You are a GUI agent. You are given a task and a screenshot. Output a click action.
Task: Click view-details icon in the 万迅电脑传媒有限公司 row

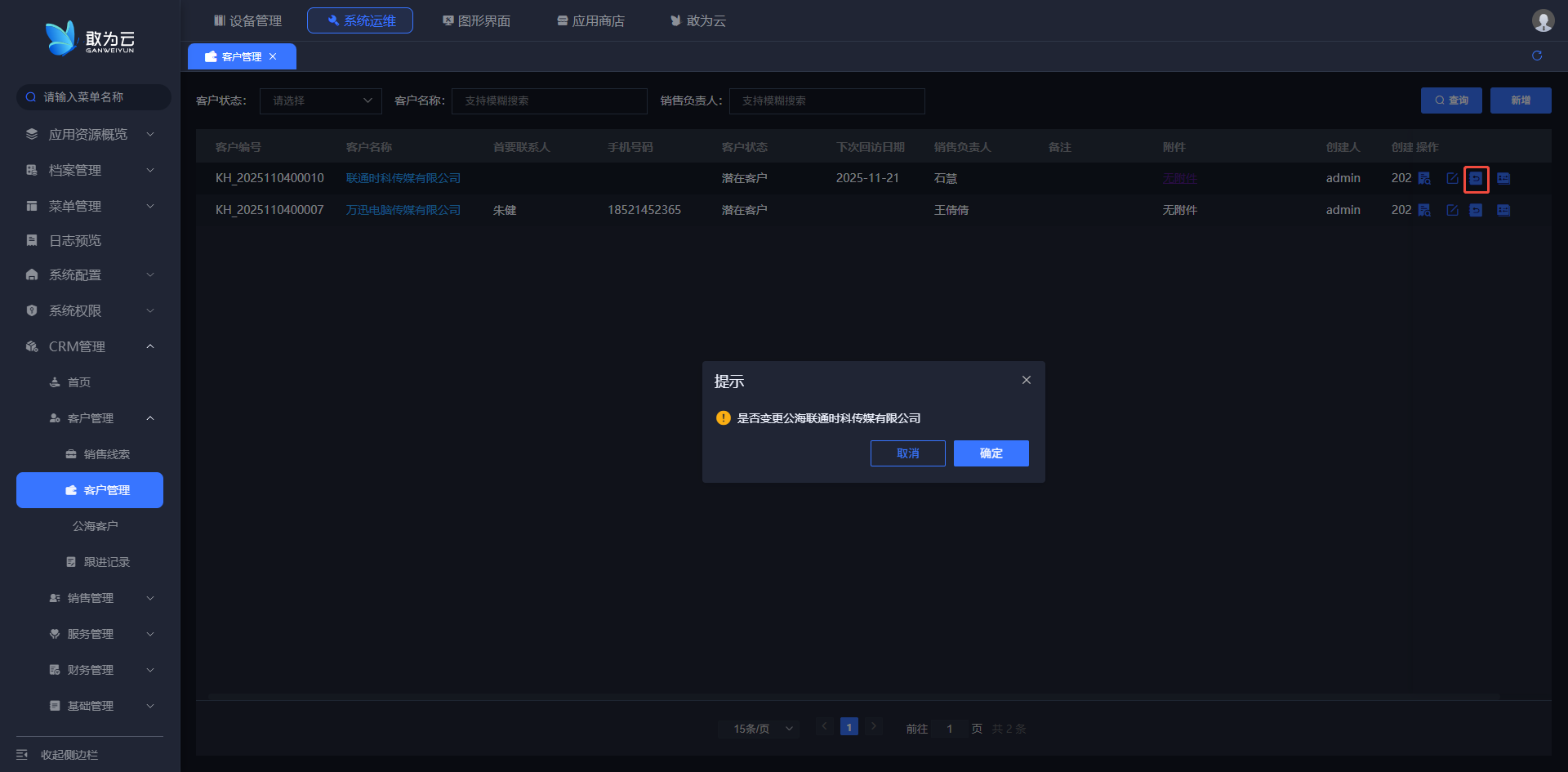(1424, 210)
